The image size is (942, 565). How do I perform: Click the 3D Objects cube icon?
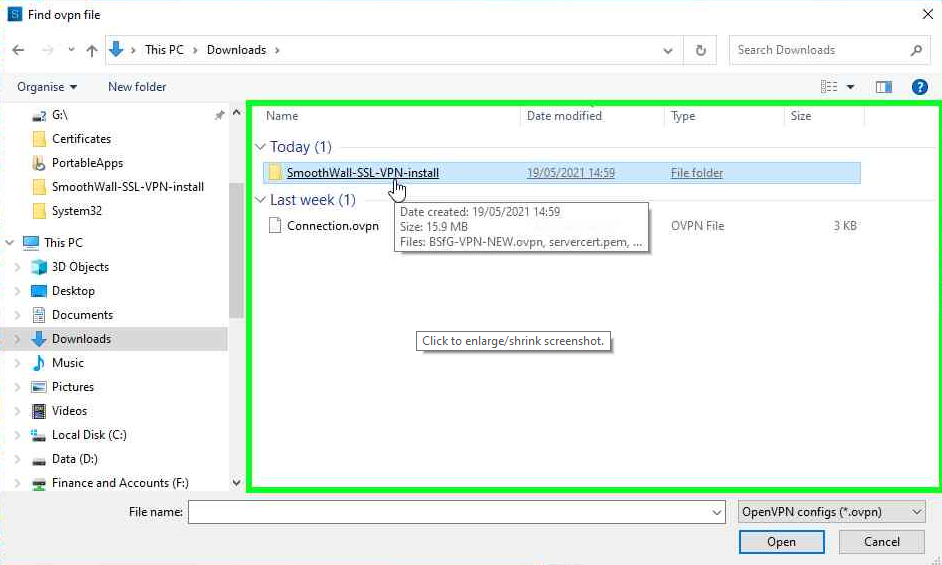click(39, 267)
